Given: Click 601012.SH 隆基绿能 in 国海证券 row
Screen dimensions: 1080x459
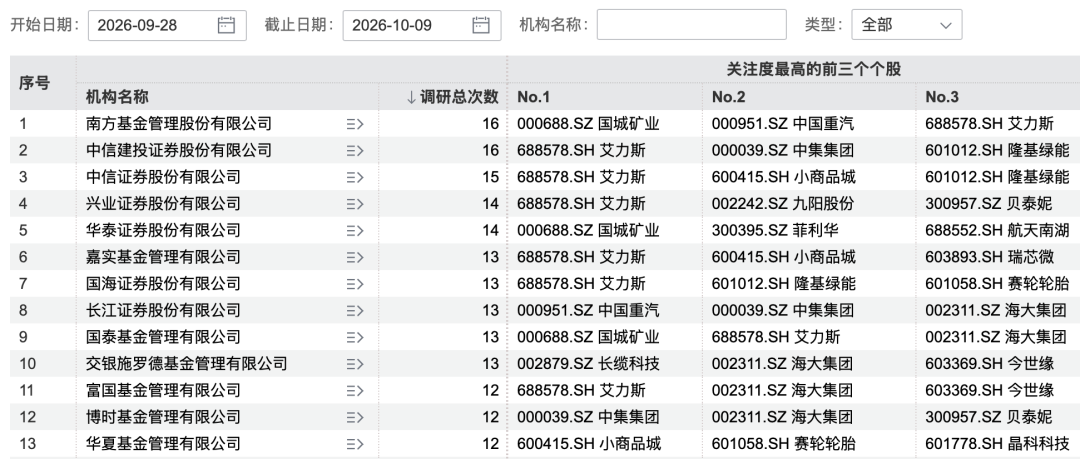Looking at the screenshot, I should click(784, 284).
